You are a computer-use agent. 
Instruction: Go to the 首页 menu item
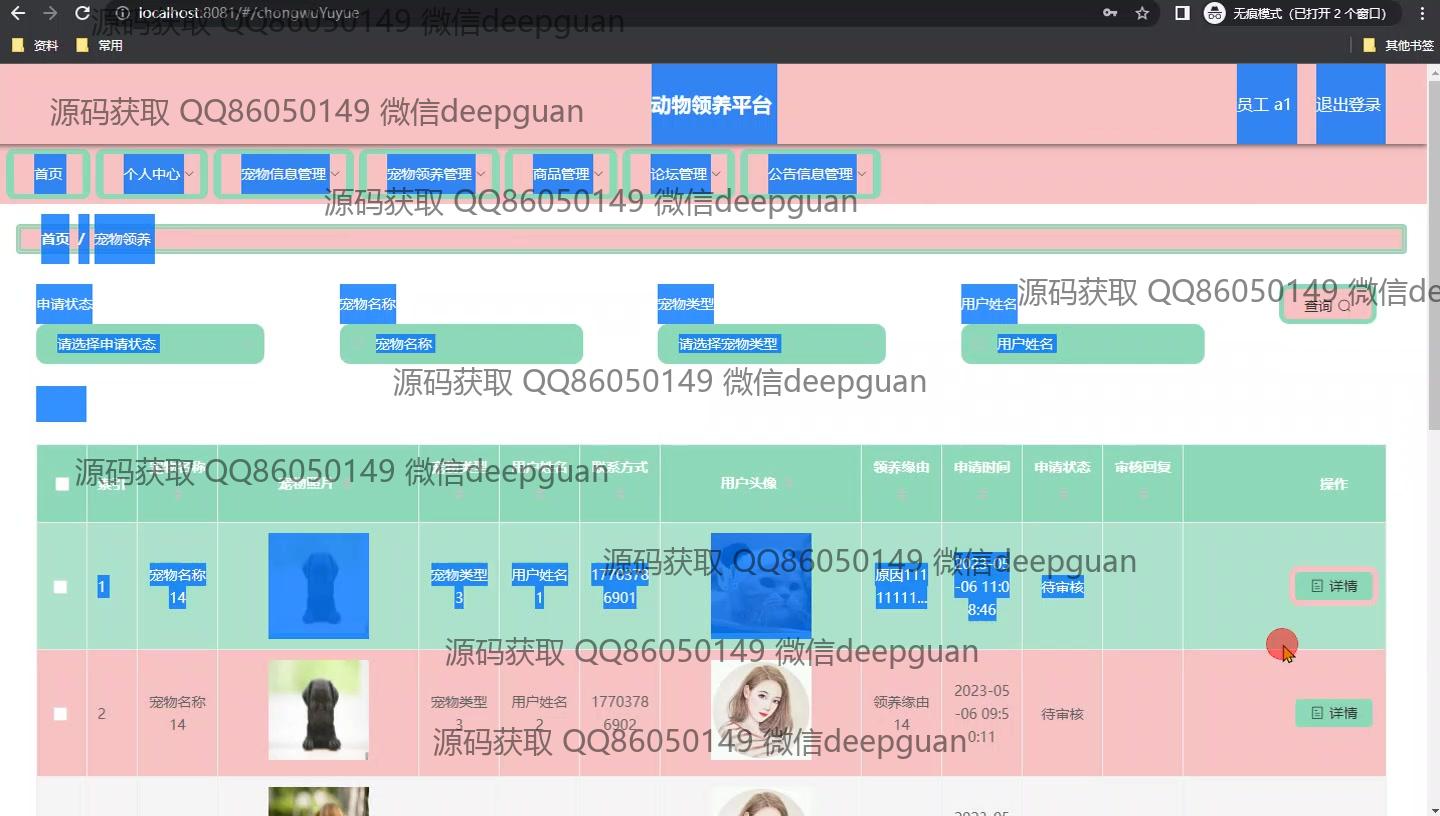(49, 174)
